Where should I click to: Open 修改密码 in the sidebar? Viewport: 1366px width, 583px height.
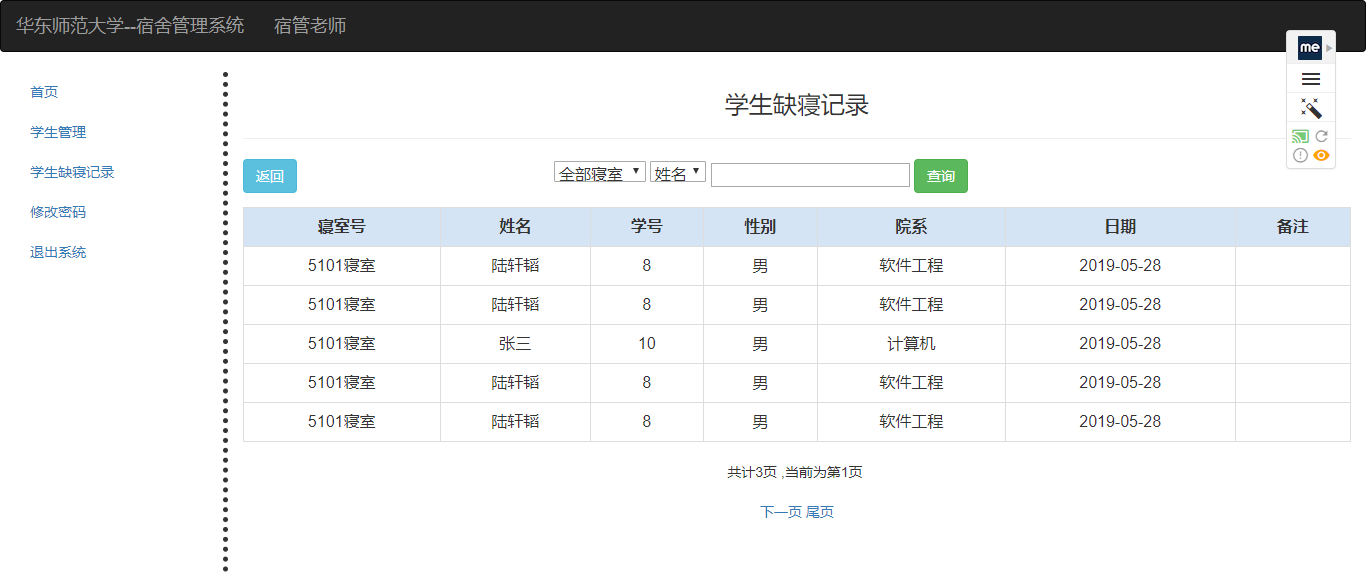click(x=58, y=212)
